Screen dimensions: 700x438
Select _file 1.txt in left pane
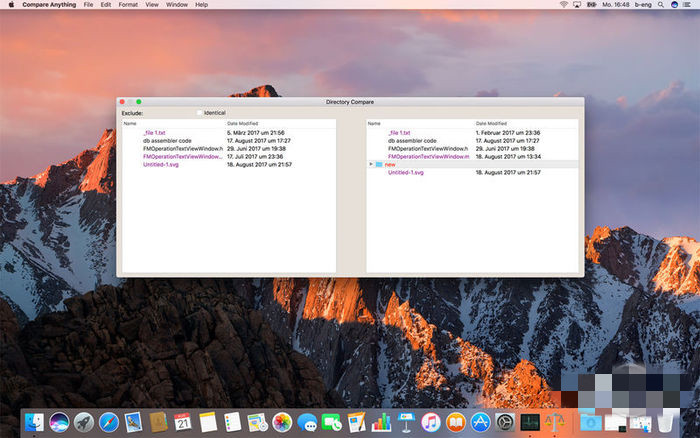click(x=154, y=132)
